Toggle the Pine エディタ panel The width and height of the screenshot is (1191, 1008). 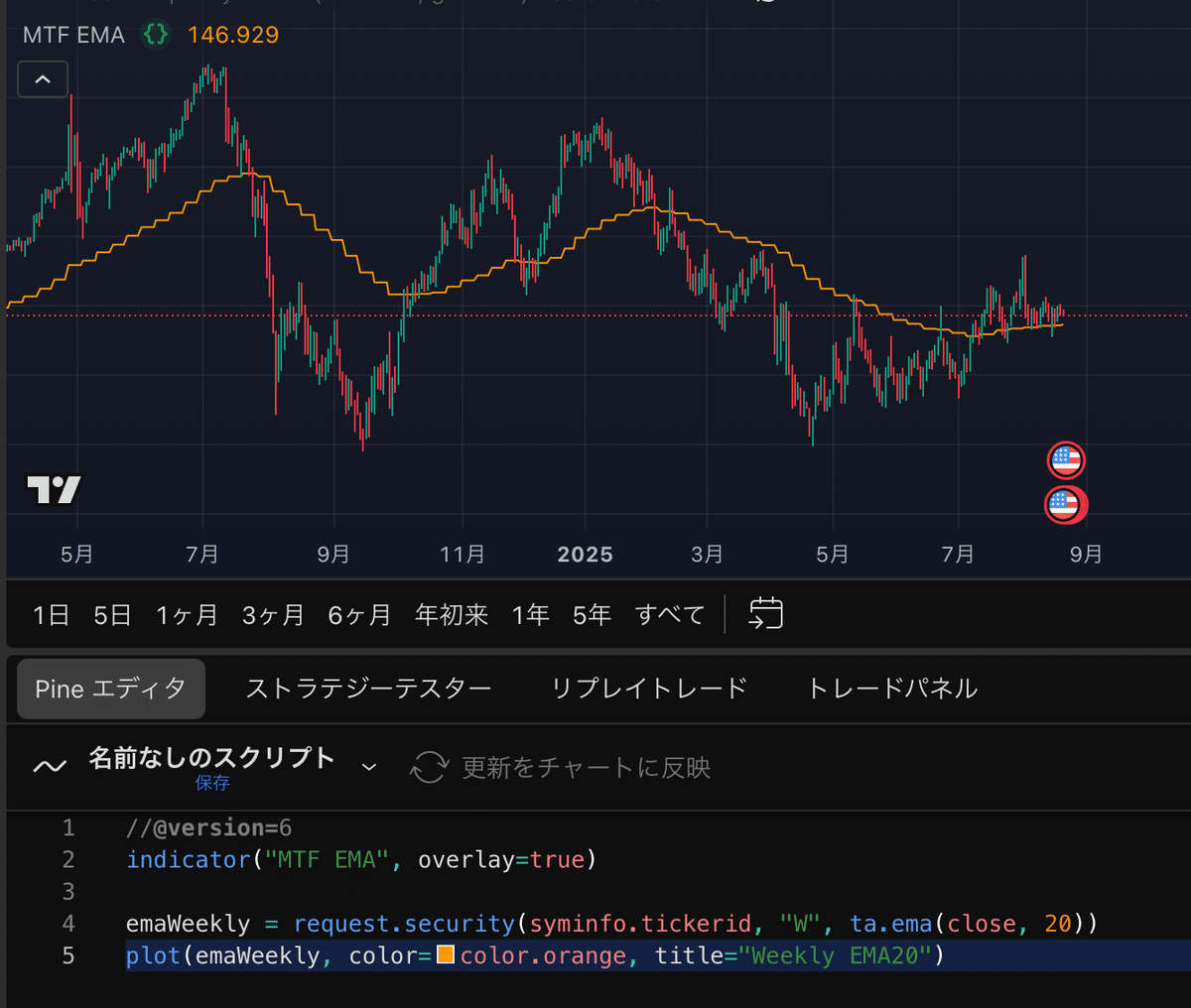point(110,688)
